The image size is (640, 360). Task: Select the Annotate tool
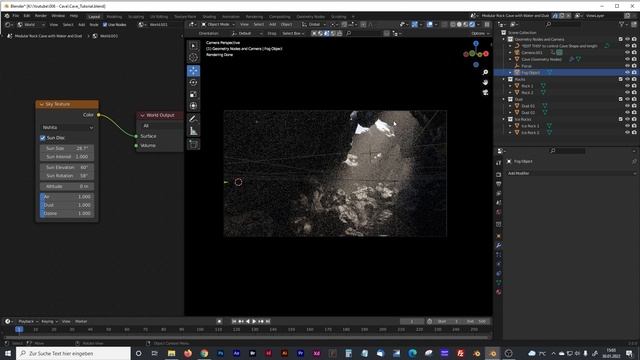[x=193, y=119]
